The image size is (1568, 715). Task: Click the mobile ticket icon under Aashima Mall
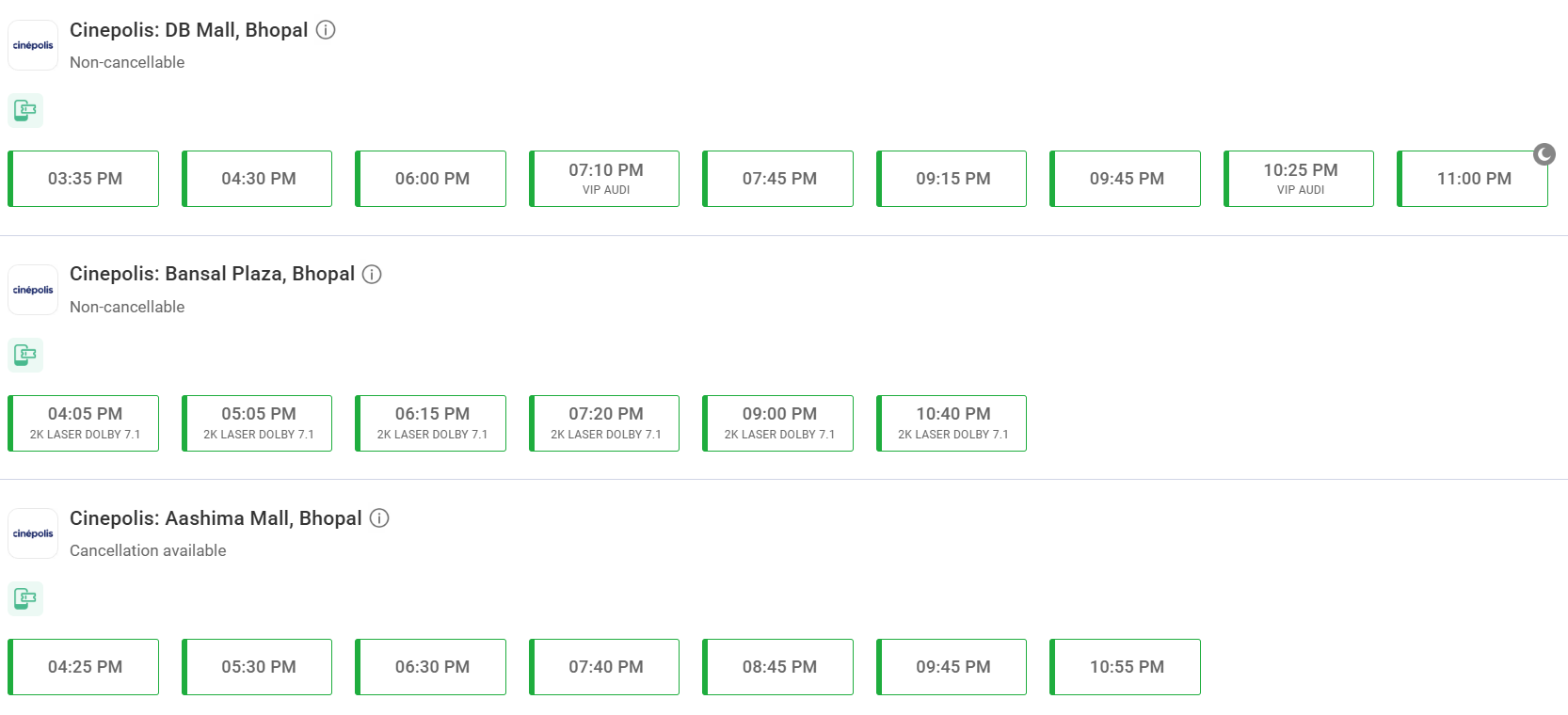pos(25,598)
